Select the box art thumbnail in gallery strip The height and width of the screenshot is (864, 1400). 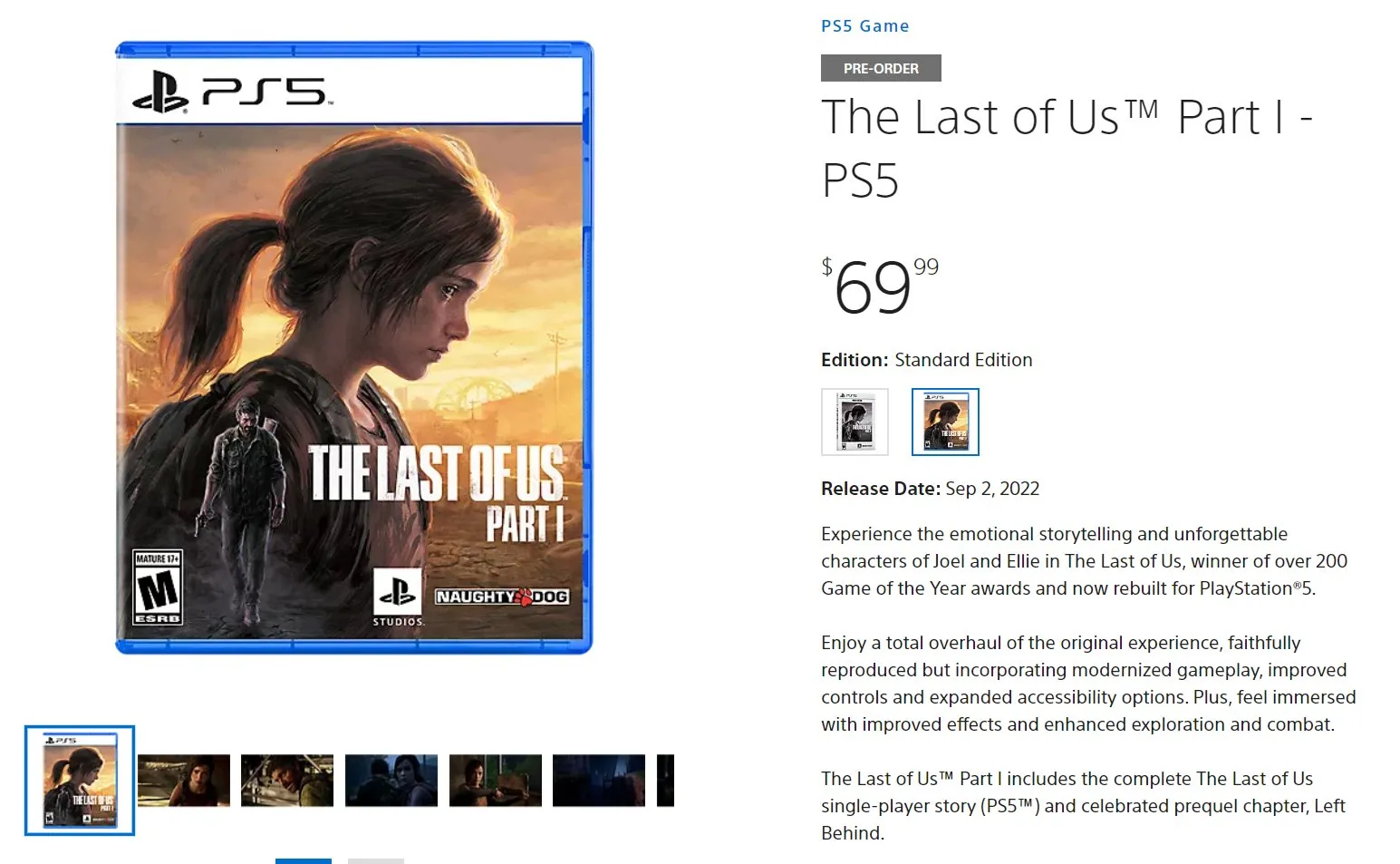80,781
